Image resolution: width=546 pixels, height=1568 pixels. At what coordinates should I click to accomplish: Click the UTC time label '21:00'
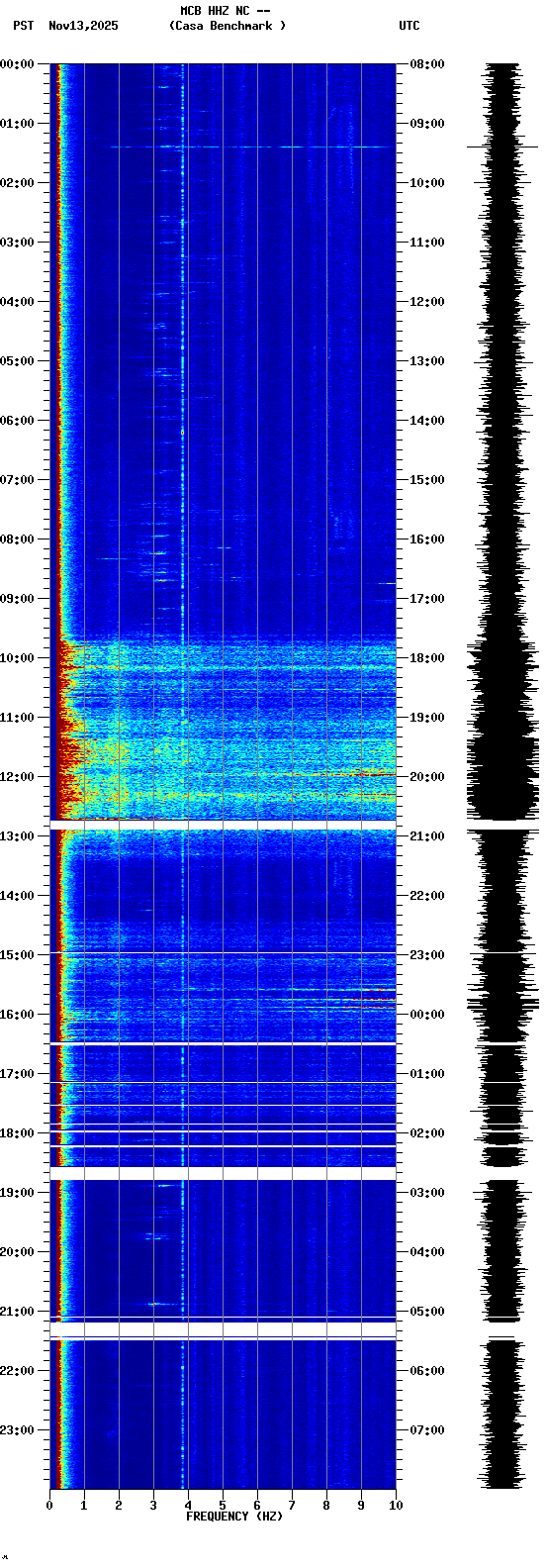pyautogui.click(x=427, y=836)
